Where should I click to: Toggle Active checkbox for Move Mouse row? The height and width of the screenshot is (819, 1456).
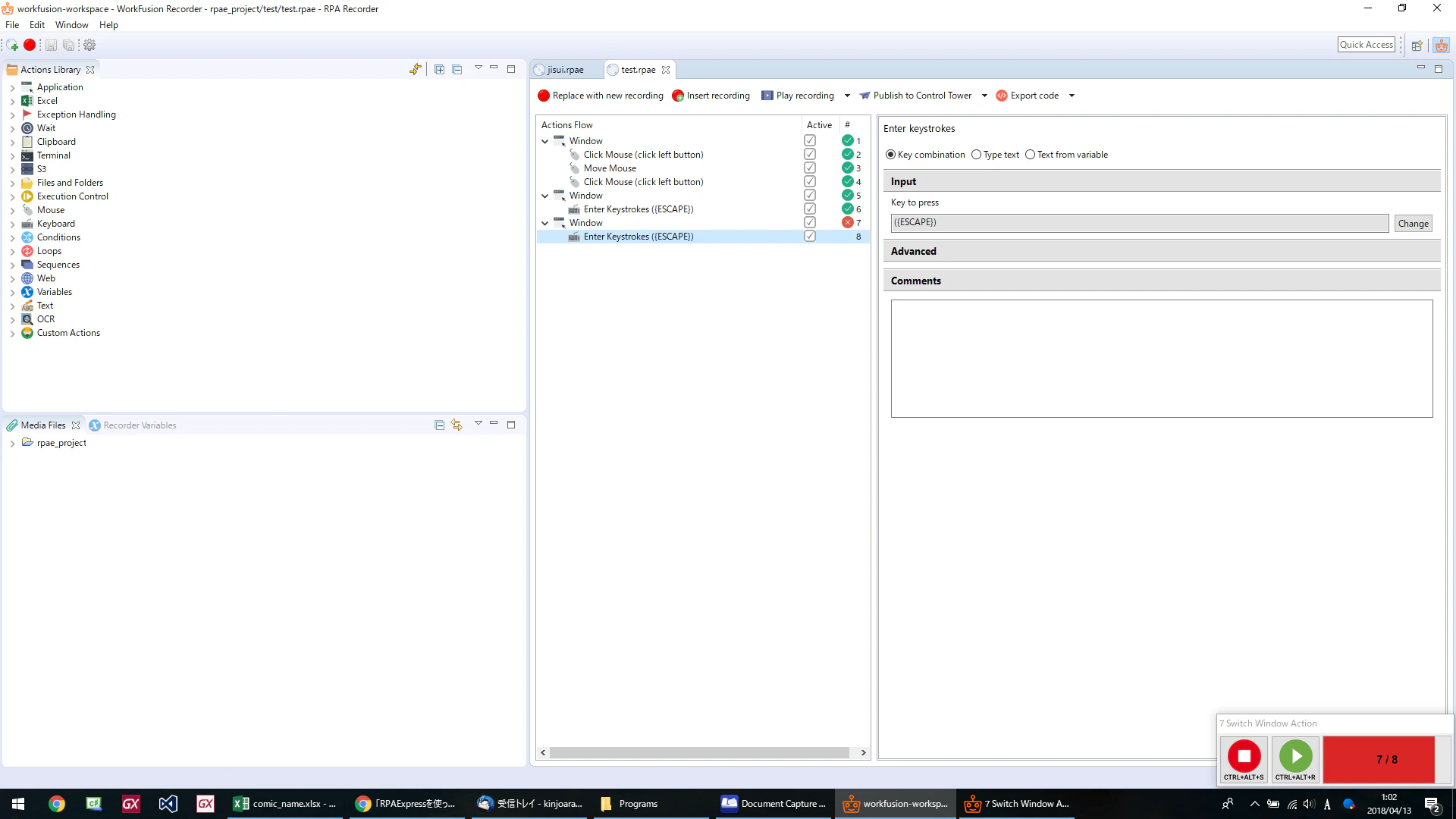pos(810,168)
